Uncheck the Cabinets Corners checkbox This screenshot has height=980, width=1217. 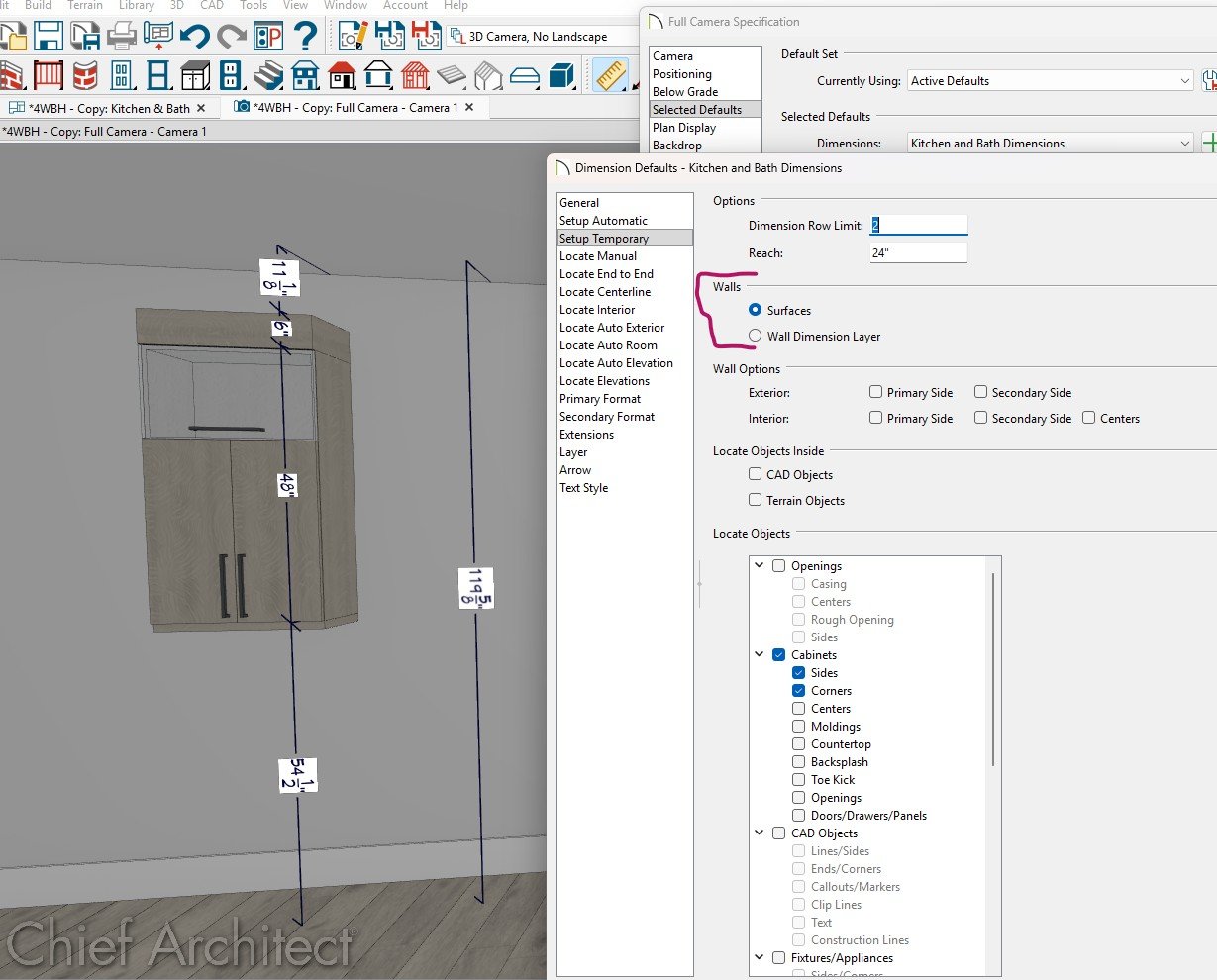pos(799,691)
